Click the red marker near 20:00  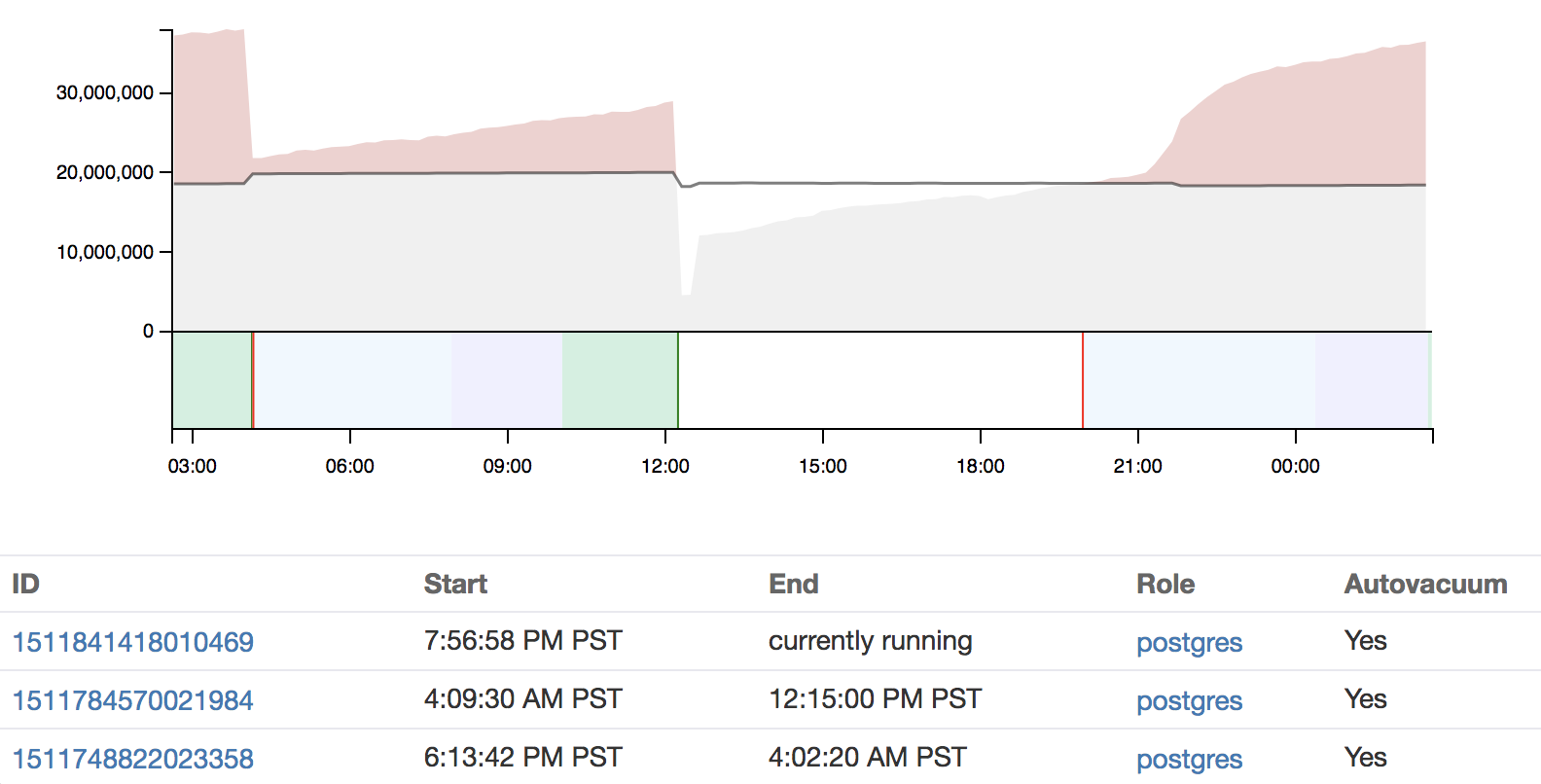pos(1083,379)
